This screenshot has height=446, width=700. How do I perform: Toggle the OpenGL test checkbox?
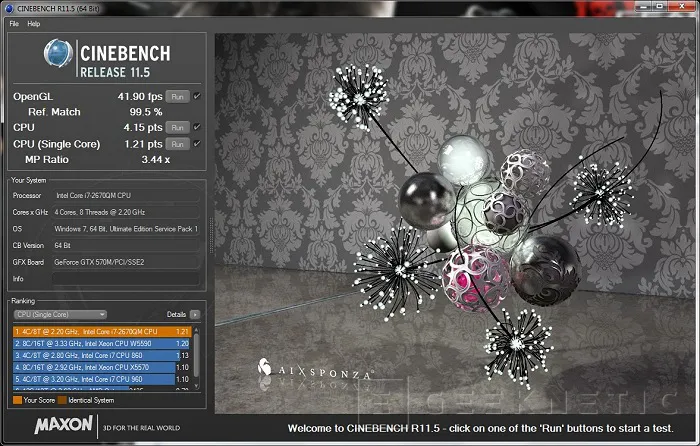197,96
